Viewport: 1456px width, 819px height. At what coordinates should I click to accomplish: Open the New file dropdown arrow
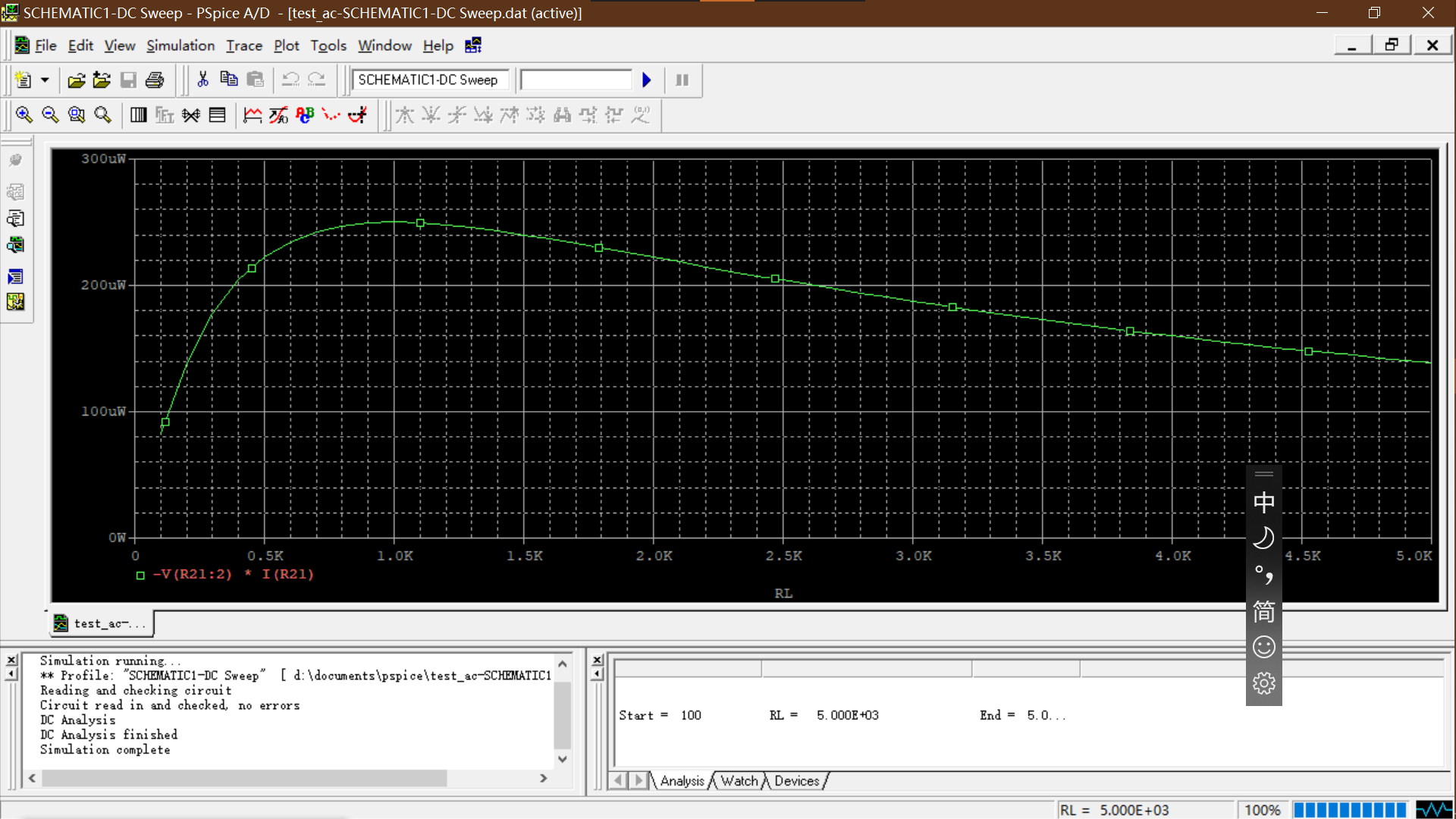45,80
